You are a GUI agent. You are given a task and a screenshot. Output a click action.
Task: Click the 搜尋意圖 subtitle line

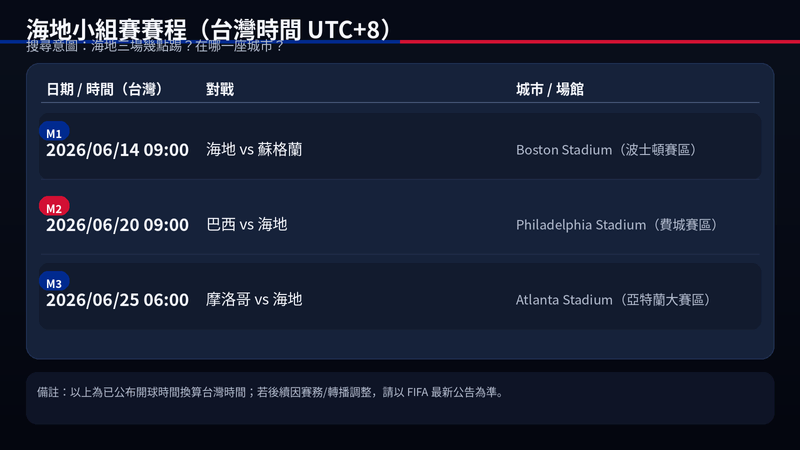pos(155,46)
